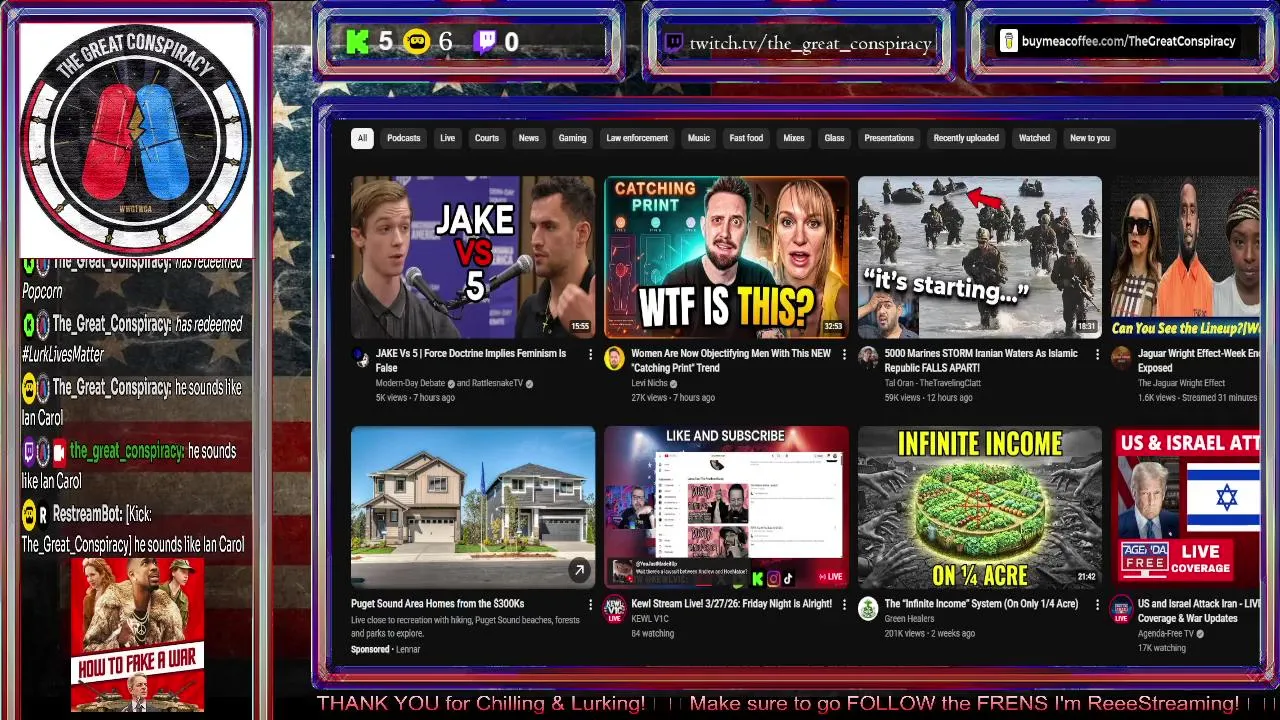
Task: Click twitch.tv/the_great_conspiracy address text
Action: pos(810,42)
